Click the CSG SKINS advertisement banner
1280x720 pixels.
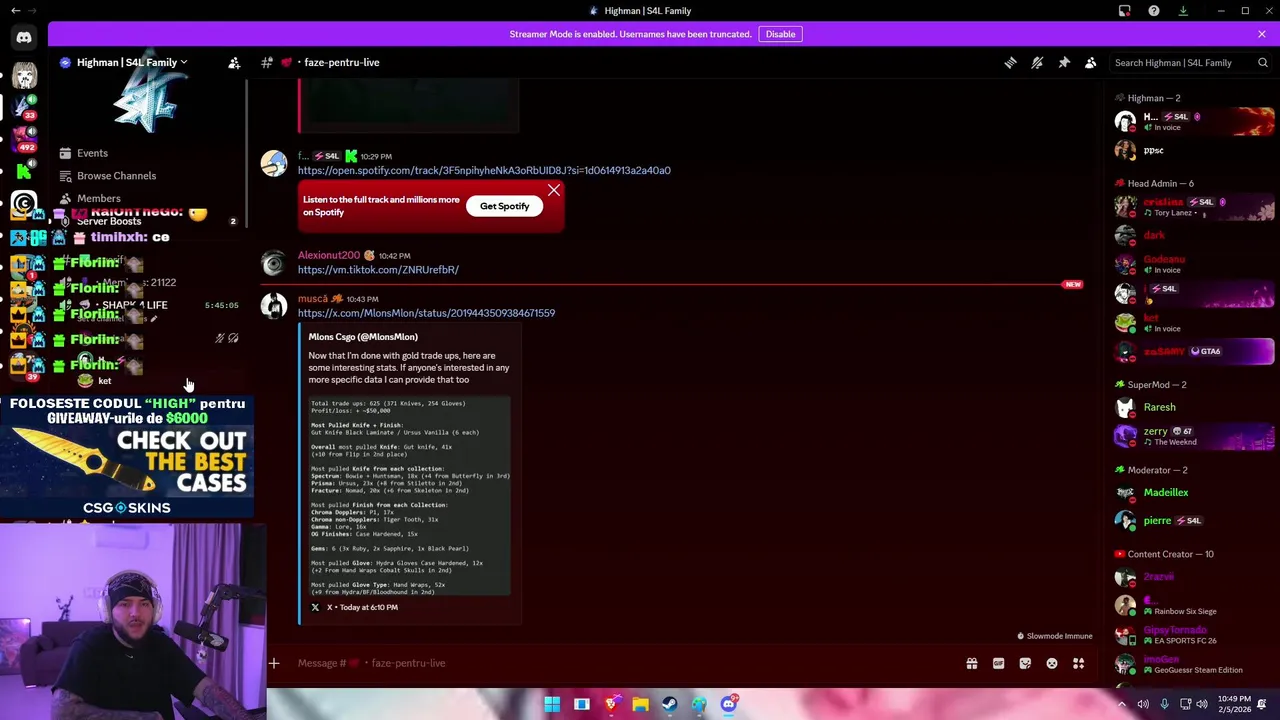tap(127, 458)
